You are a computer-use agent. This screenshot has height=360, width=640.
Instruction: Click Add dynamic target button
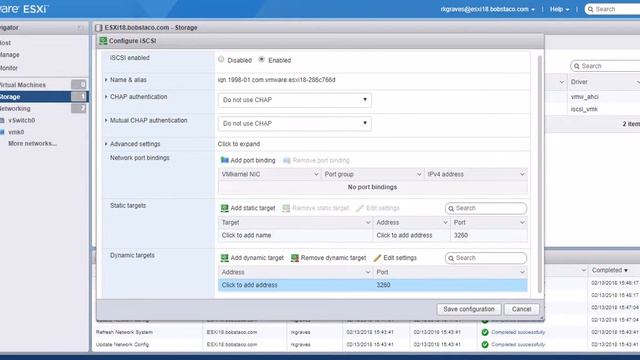[x=252, y=258]
